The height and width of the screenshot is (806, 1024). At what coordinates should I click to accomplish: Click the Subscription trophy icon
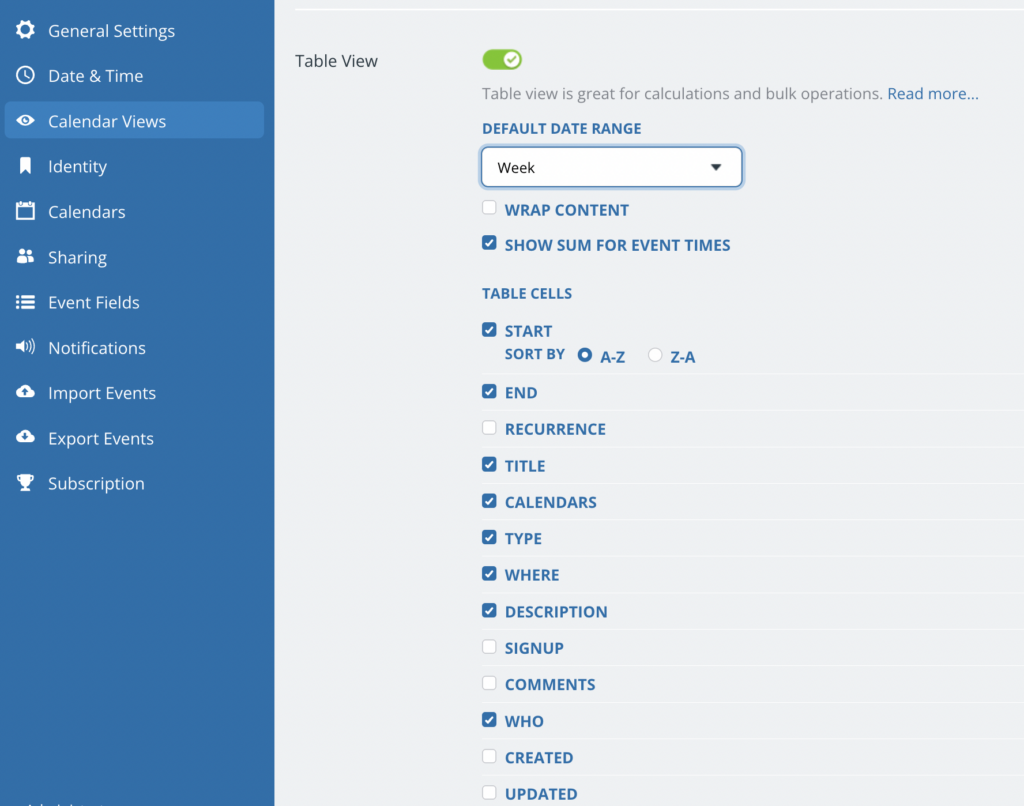click(x=25, y=483)
